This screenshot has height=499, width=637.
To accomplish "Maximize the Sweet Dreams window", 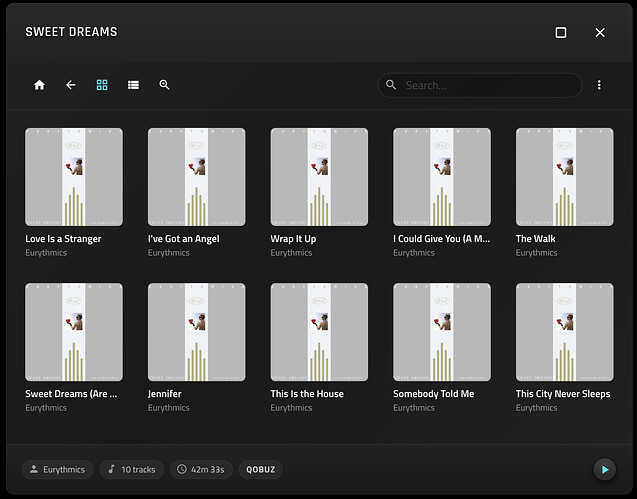I will pyautogui.click(x=561, y=33).
